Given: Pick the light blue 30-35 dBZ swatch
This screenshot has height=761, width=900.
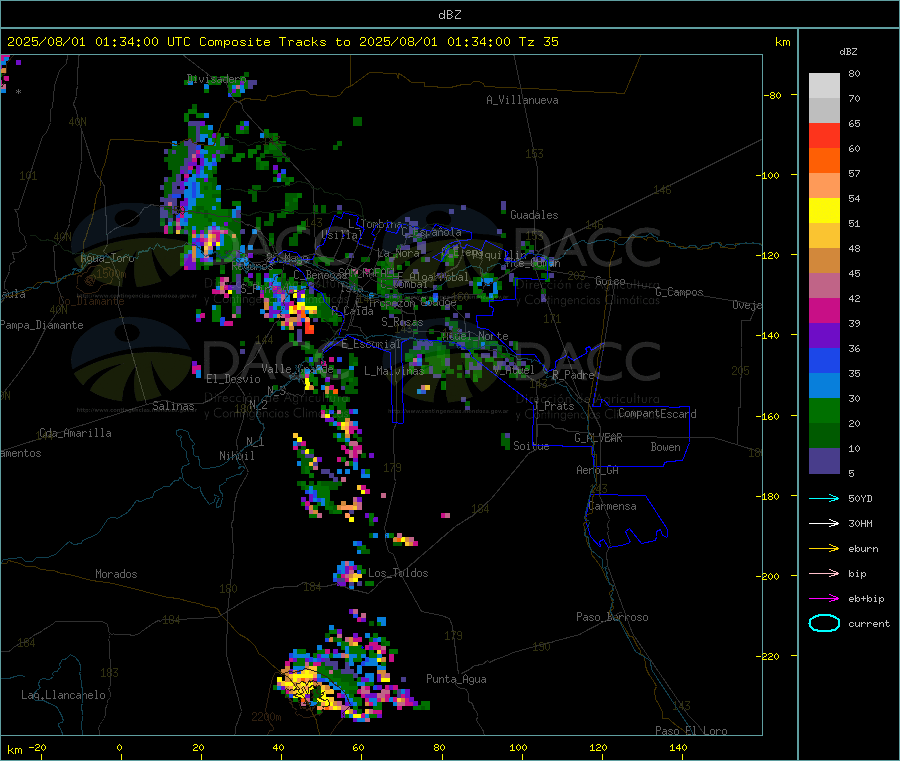Looking at the screenshot, I should click(x=824, y=386).
